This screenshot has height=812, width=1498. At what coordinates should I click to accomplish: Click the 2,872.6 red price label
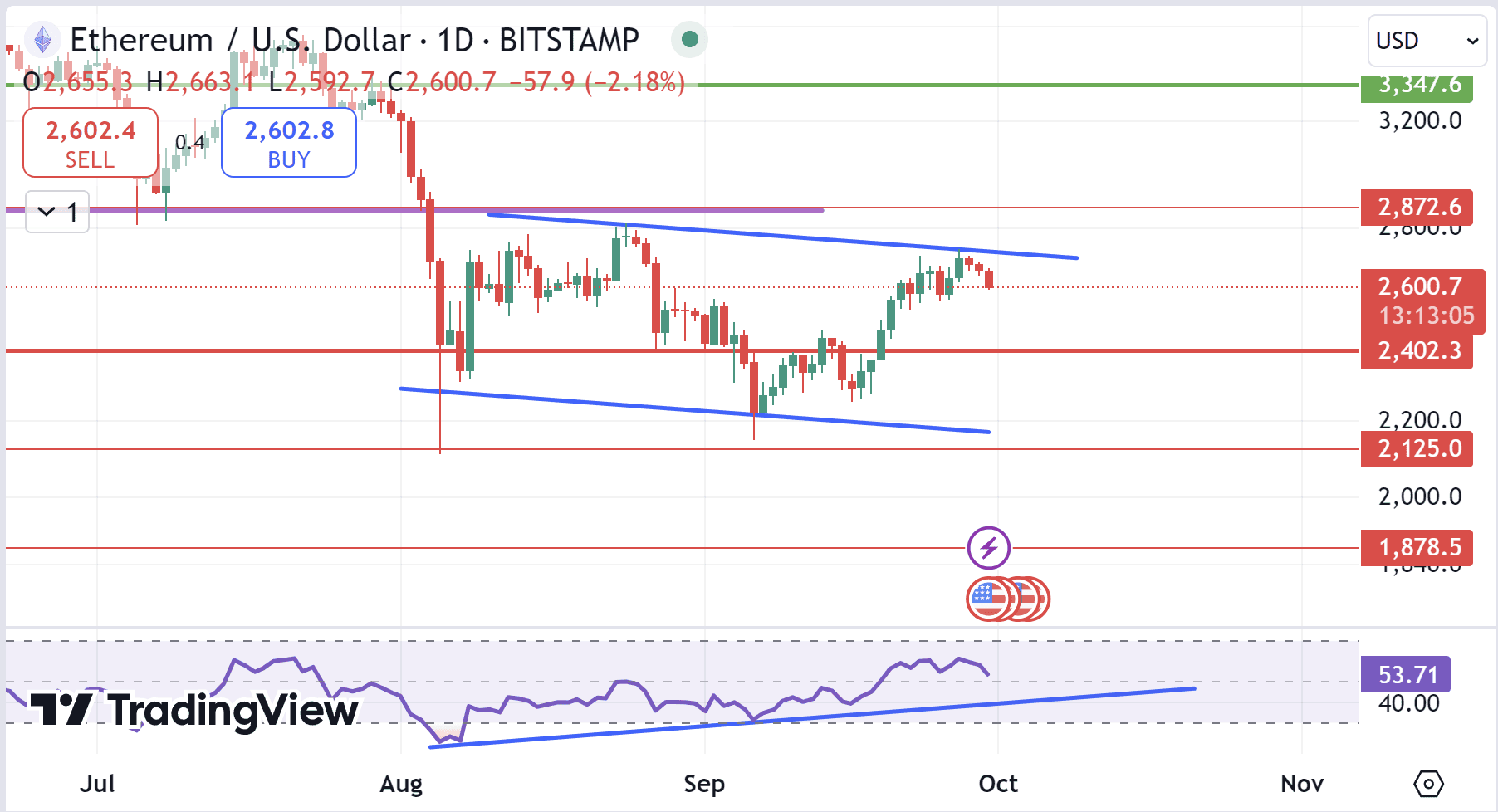[x=1417, y=207]
